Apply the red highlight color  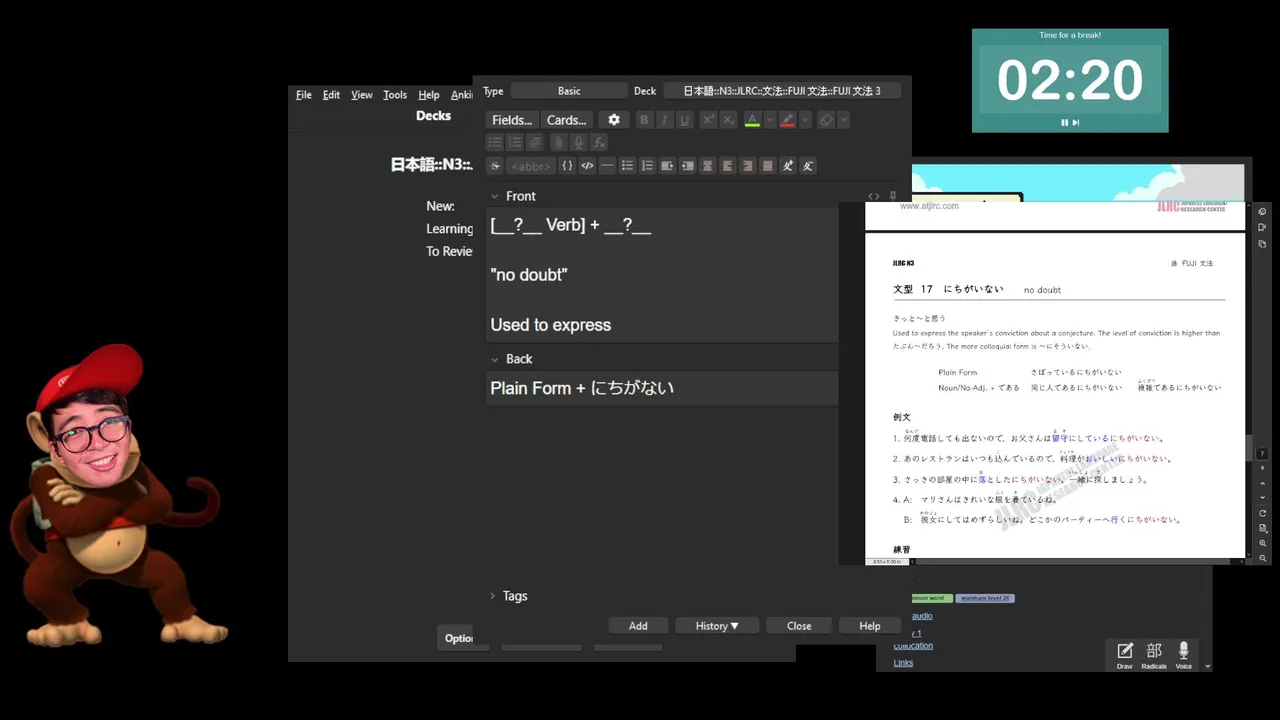tap(788, 120)
